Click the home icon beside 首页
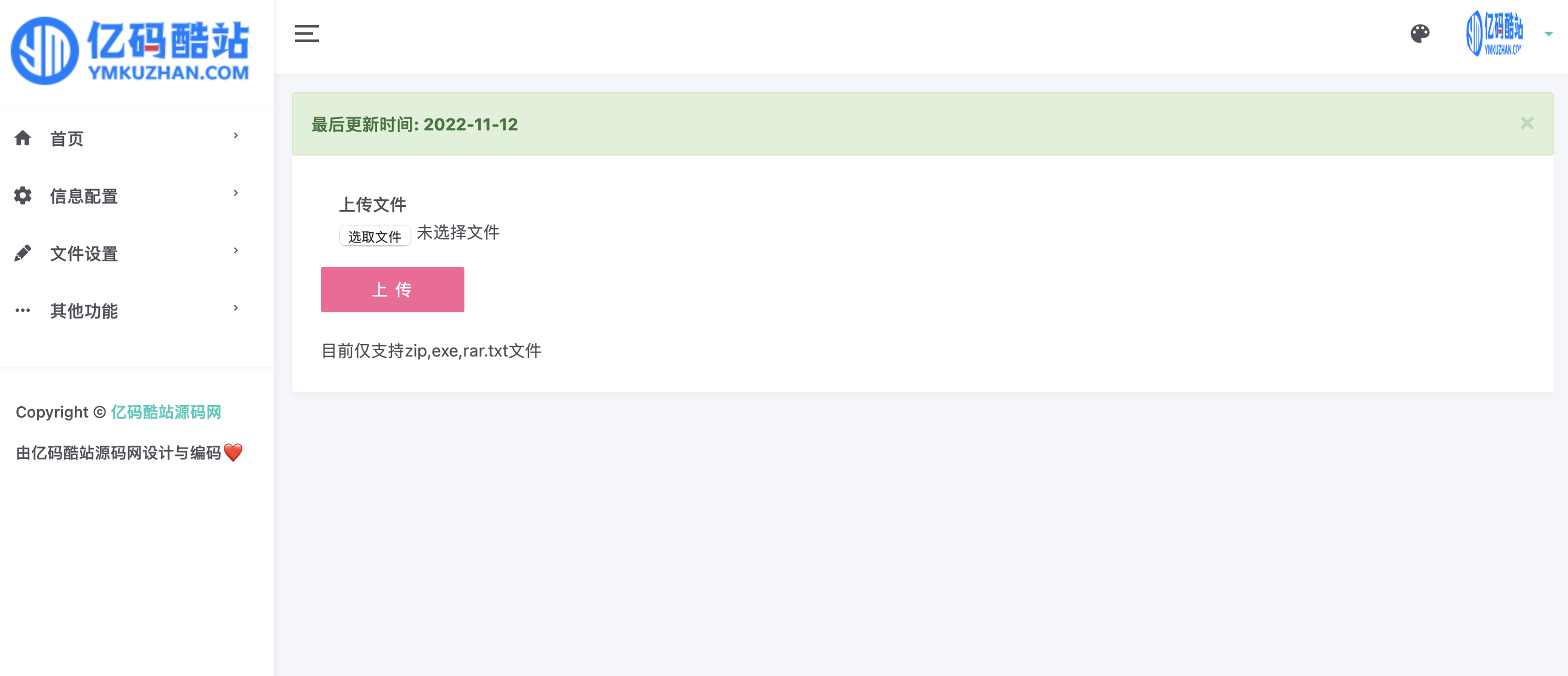This screenshot has height=676, width=1568. (23, 139)
